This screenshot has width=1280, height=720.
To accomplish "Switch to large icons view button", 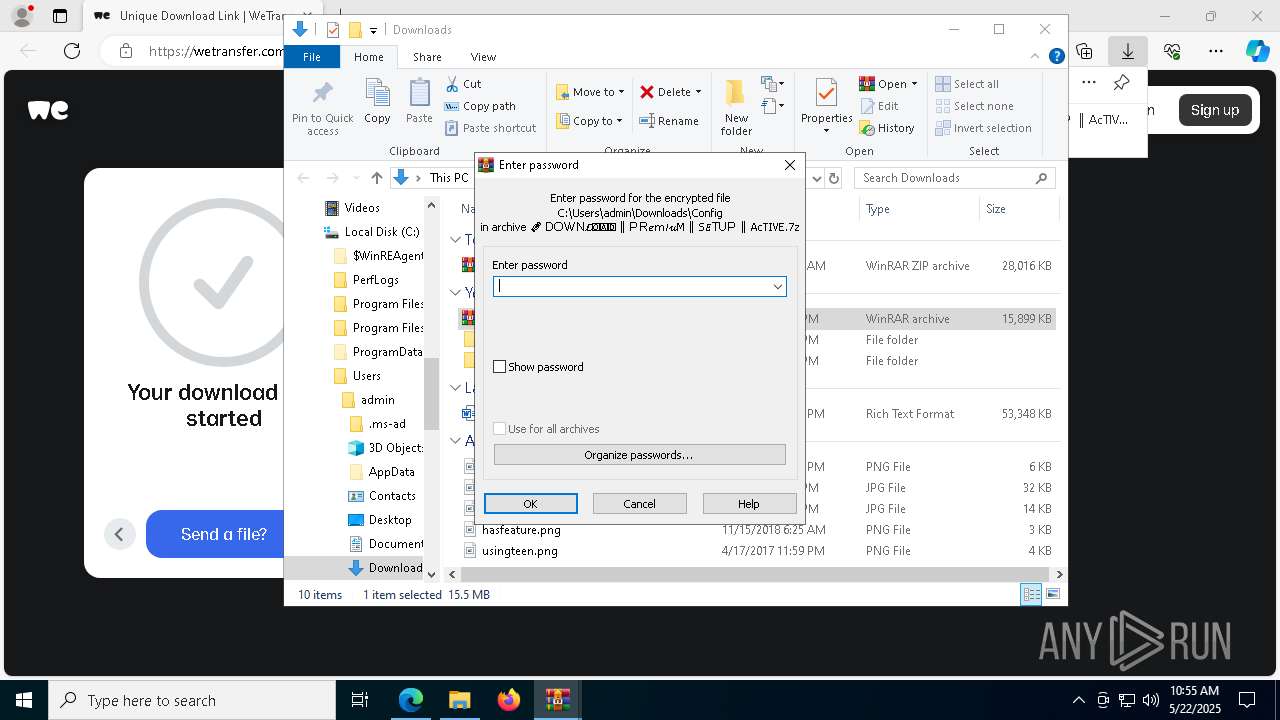I will pyautogui.click(x=1052, y=594).
